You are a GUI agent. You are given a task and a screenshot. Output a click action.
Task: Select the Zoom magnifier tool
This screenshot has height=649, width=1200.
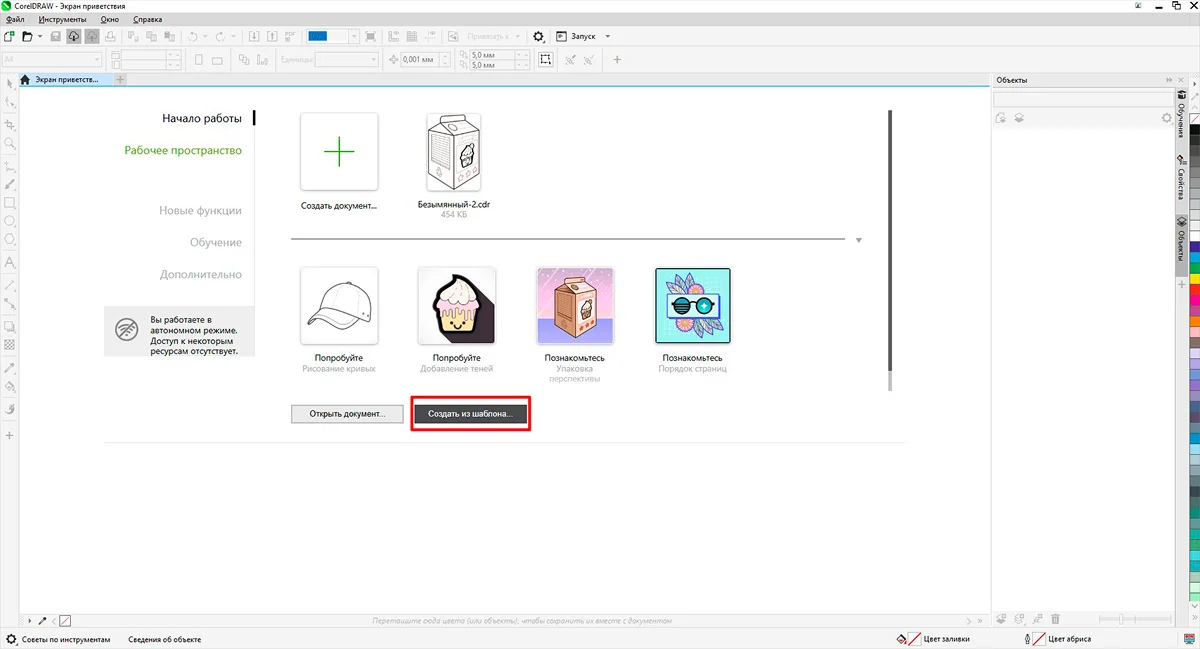pyautogui.click(x=10, y=144)
